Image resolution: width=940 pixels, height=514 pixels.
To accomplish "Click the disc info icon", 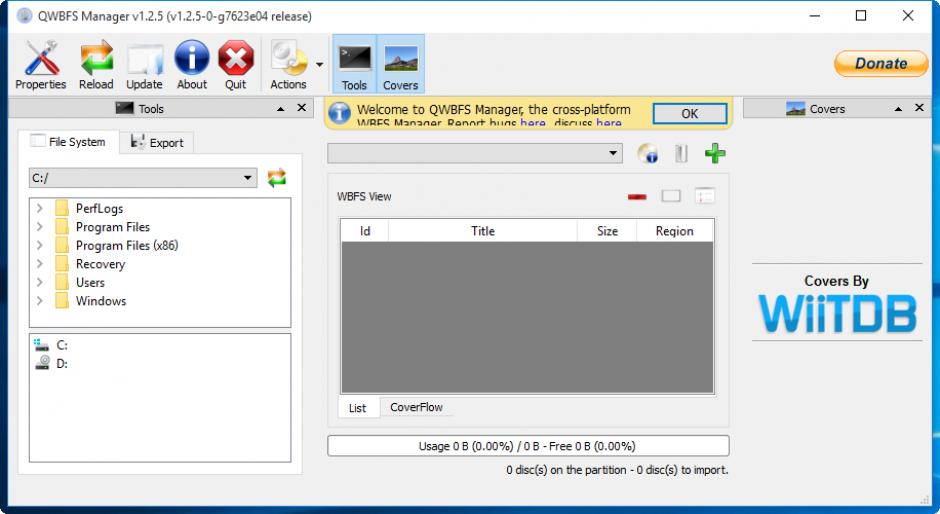I will (x=647, y=154).
